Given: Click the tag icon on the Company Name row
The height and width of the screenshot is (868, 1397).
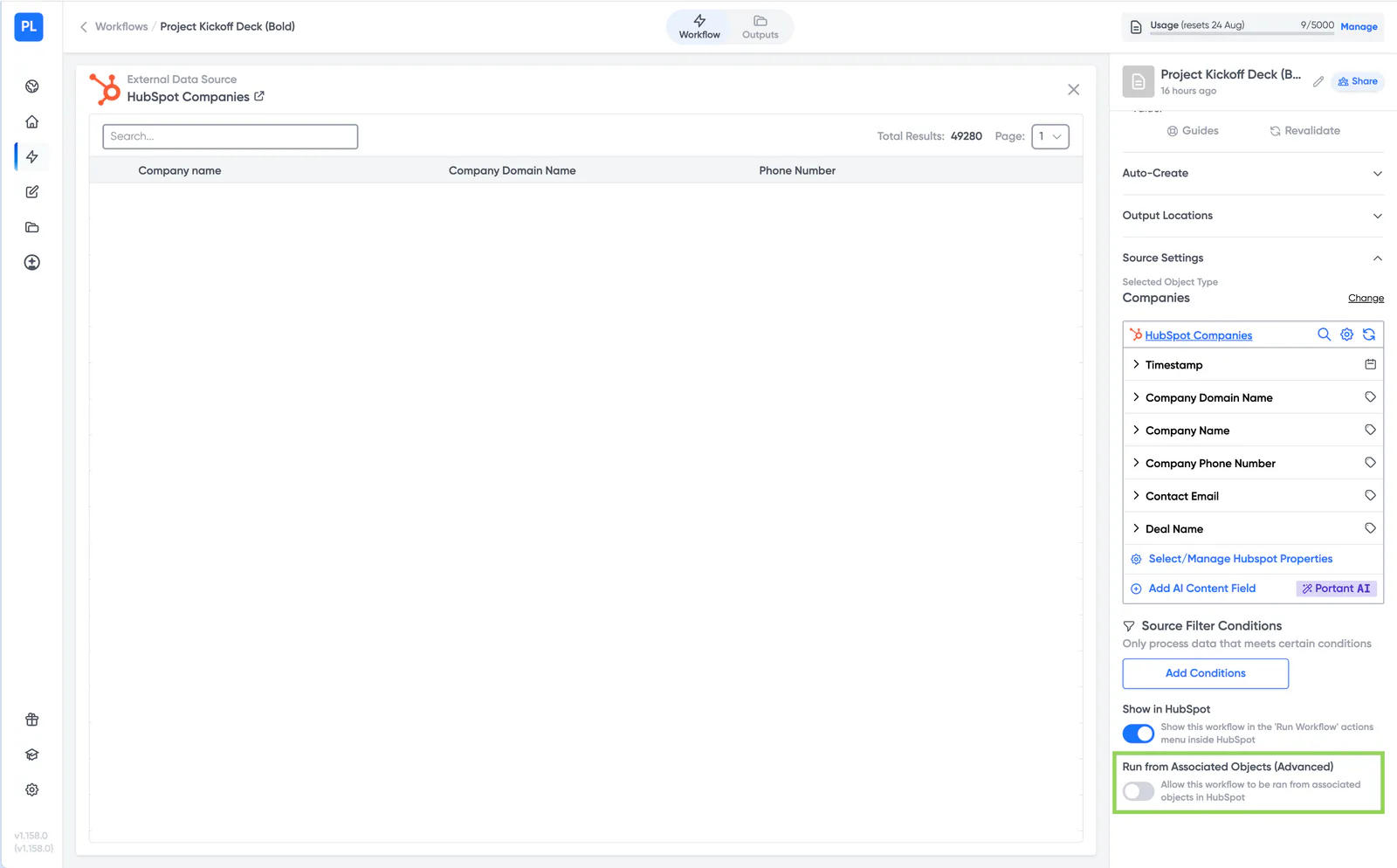Looking at the screenshot, I should tap(1371, 430).
